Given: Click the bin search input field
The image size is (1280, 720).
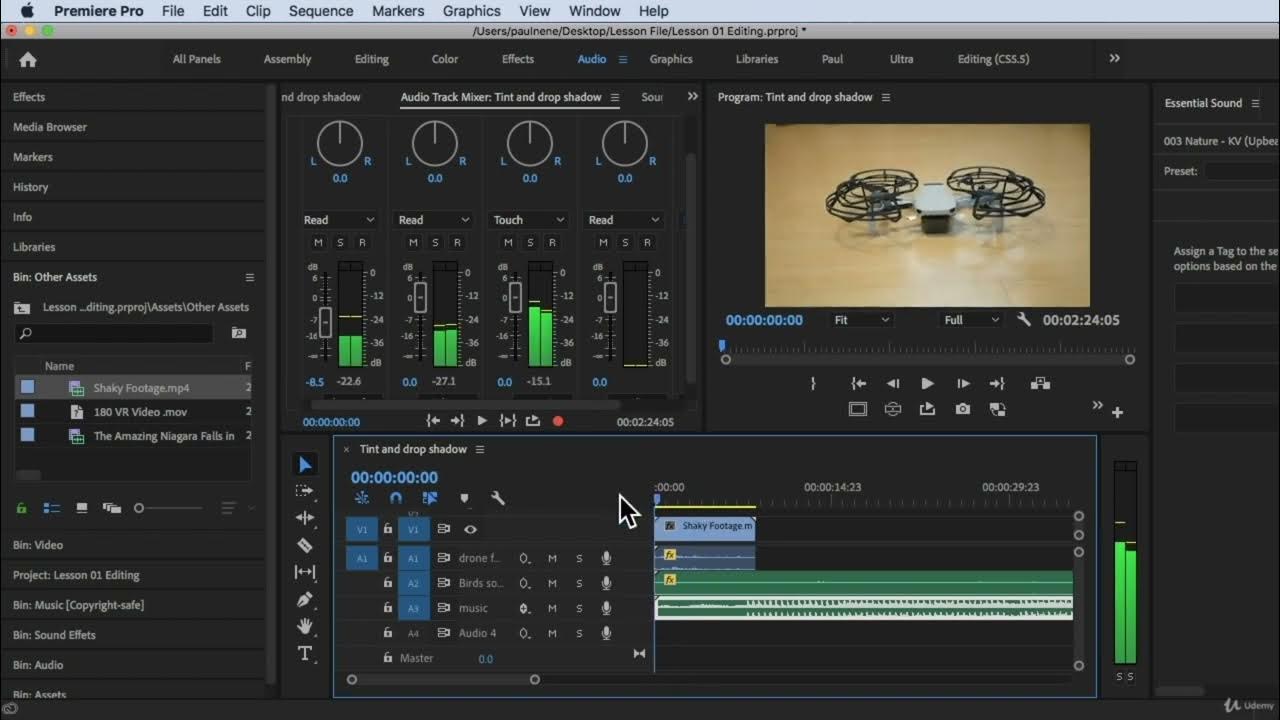Looking at the screenshot, I should (x=115, y=333).
